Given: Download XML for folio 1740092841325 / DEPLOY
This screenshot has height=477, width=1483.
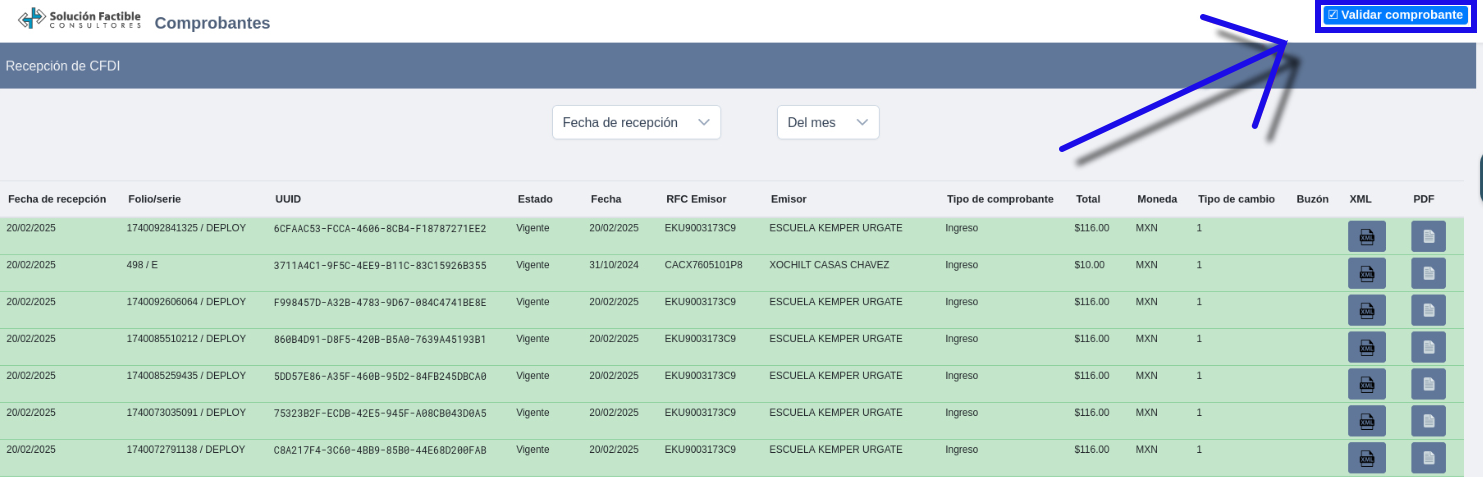Looking at the screenshot, I should click(1366, 236).
